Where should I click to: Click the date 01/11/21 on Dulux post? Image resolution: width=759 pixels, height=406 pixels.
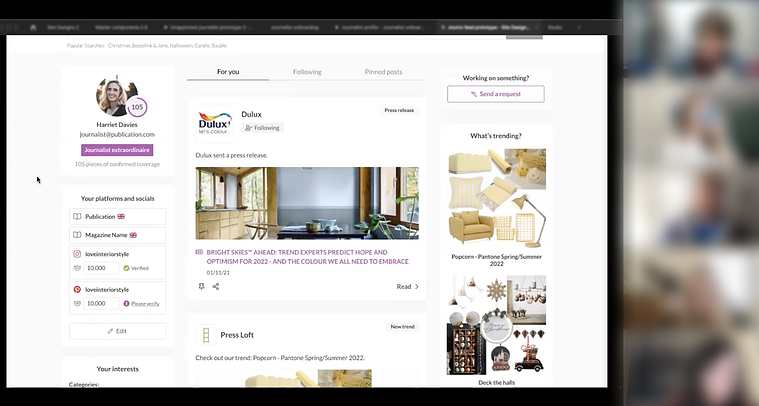point(218,273)
